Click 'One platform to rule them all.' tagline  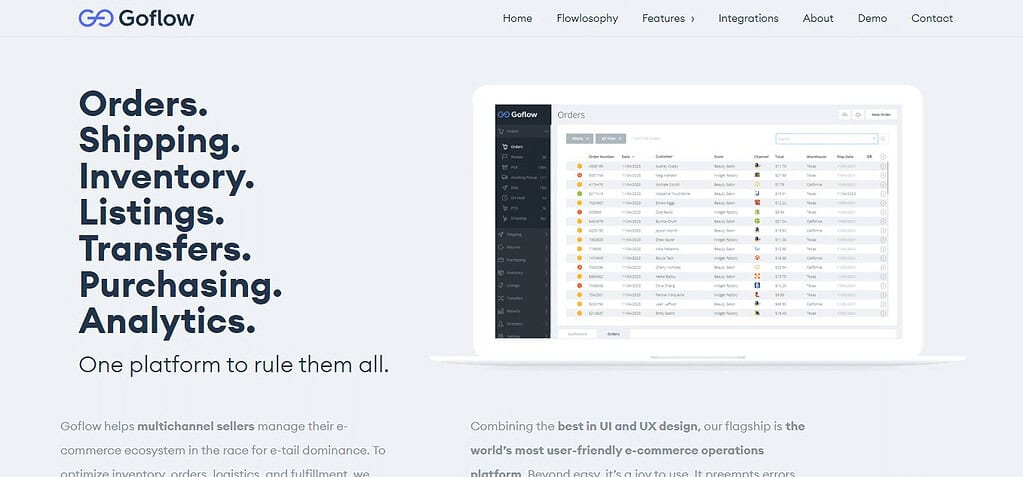234,364
